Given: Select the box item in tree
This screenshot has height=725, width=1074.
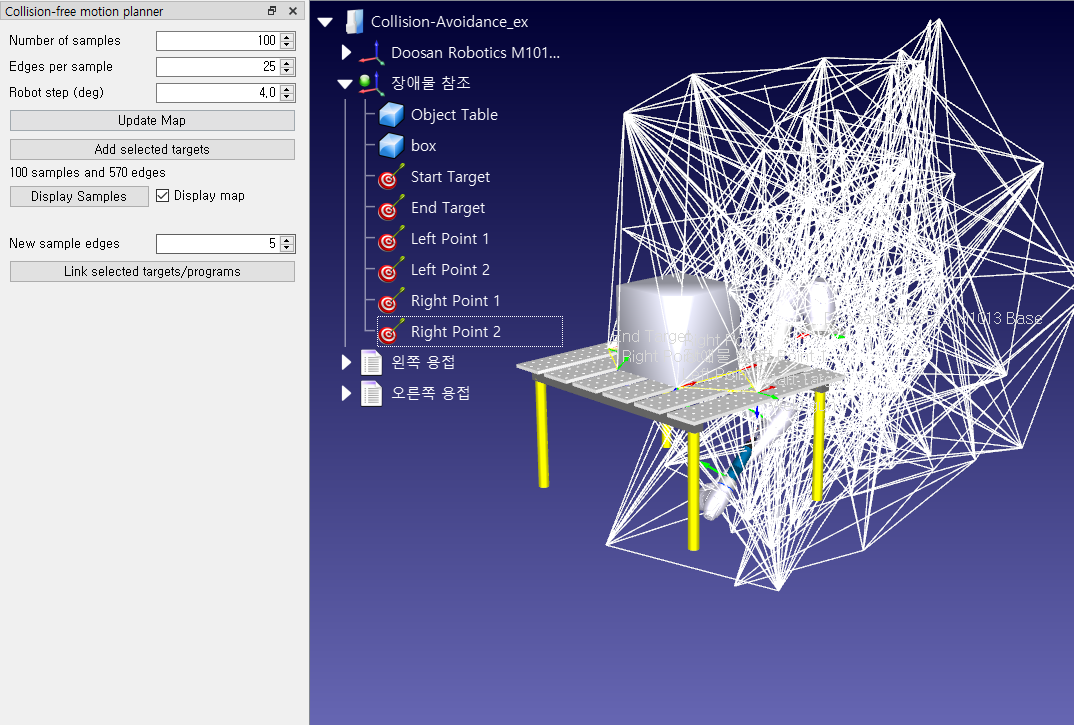Looking at the screenshot, I should (423, 146).
